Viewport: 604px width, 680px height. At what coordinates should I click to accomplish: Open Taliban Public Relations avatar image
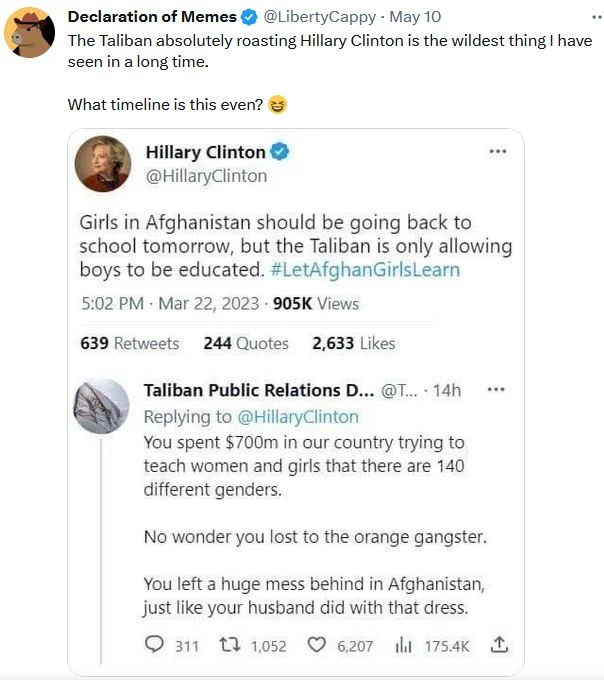tap(101, 406)
